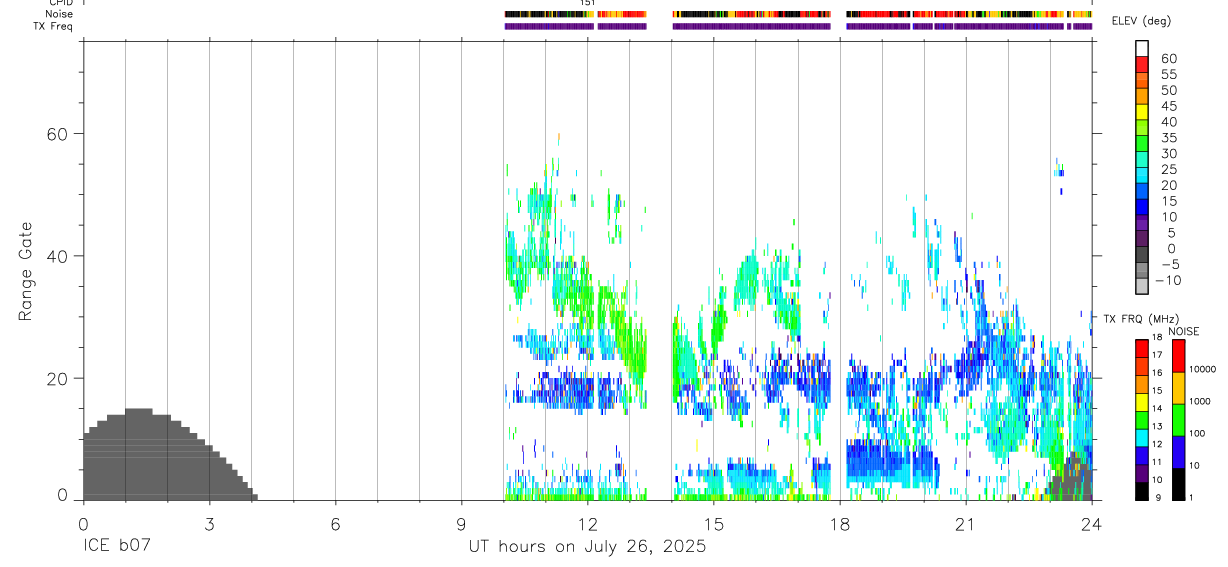This screenshot has width=1228, height=567.
Task: Click the purple TX Freq strip between hours 10–12
Action: 549,26
